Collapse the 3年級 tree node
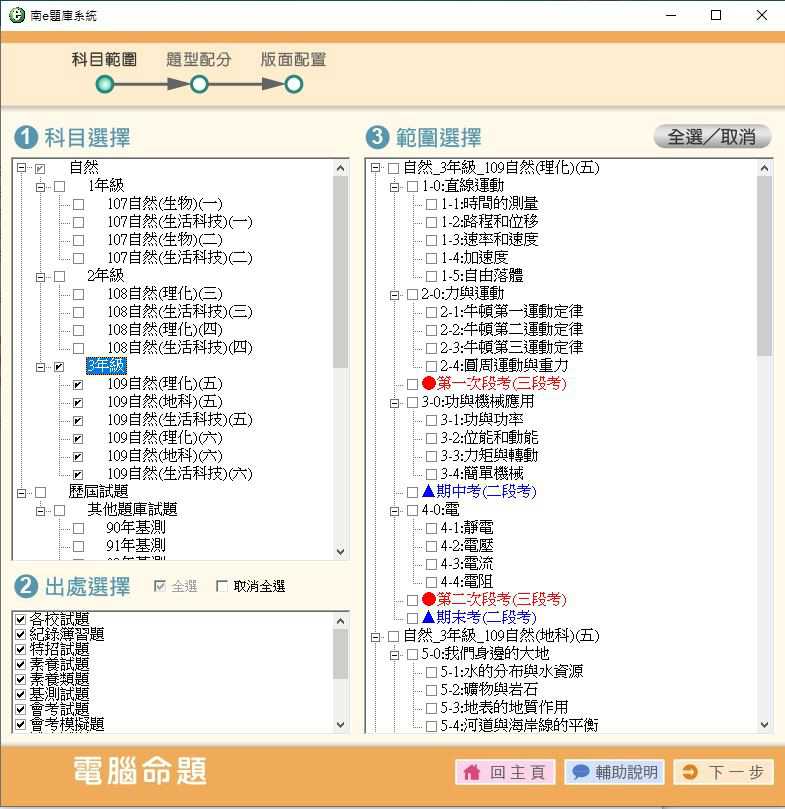785x809 pixels. pyautogui.click(x=40, y=367)
